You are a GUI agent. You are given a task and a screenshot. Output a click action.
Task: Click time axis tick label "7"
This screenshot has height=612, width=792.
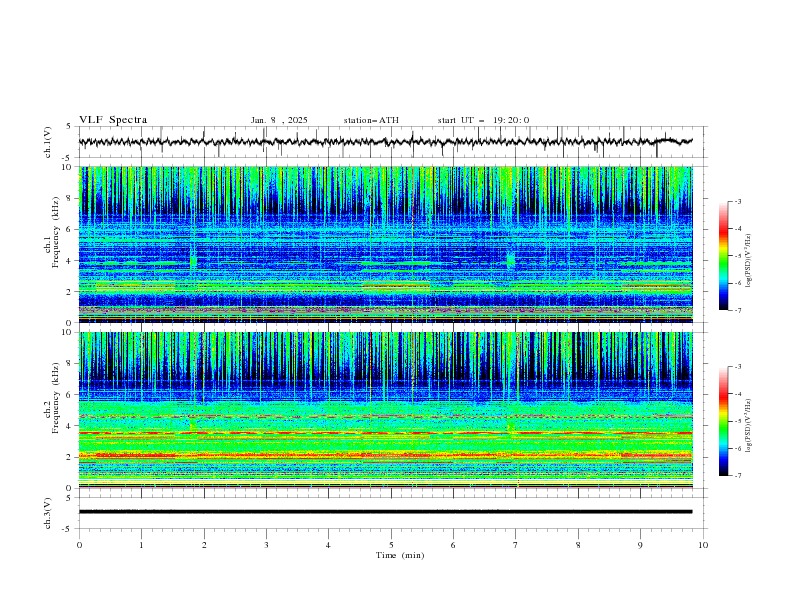pyautogui.click(x=516, y=545)
